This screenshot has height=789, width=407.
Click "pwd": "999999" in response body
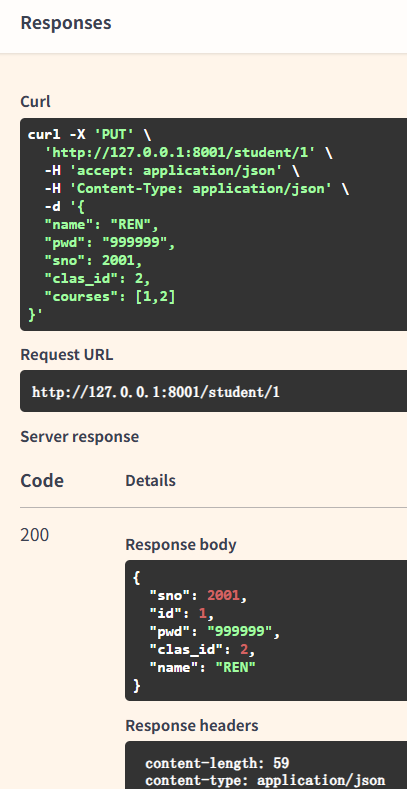215,632
